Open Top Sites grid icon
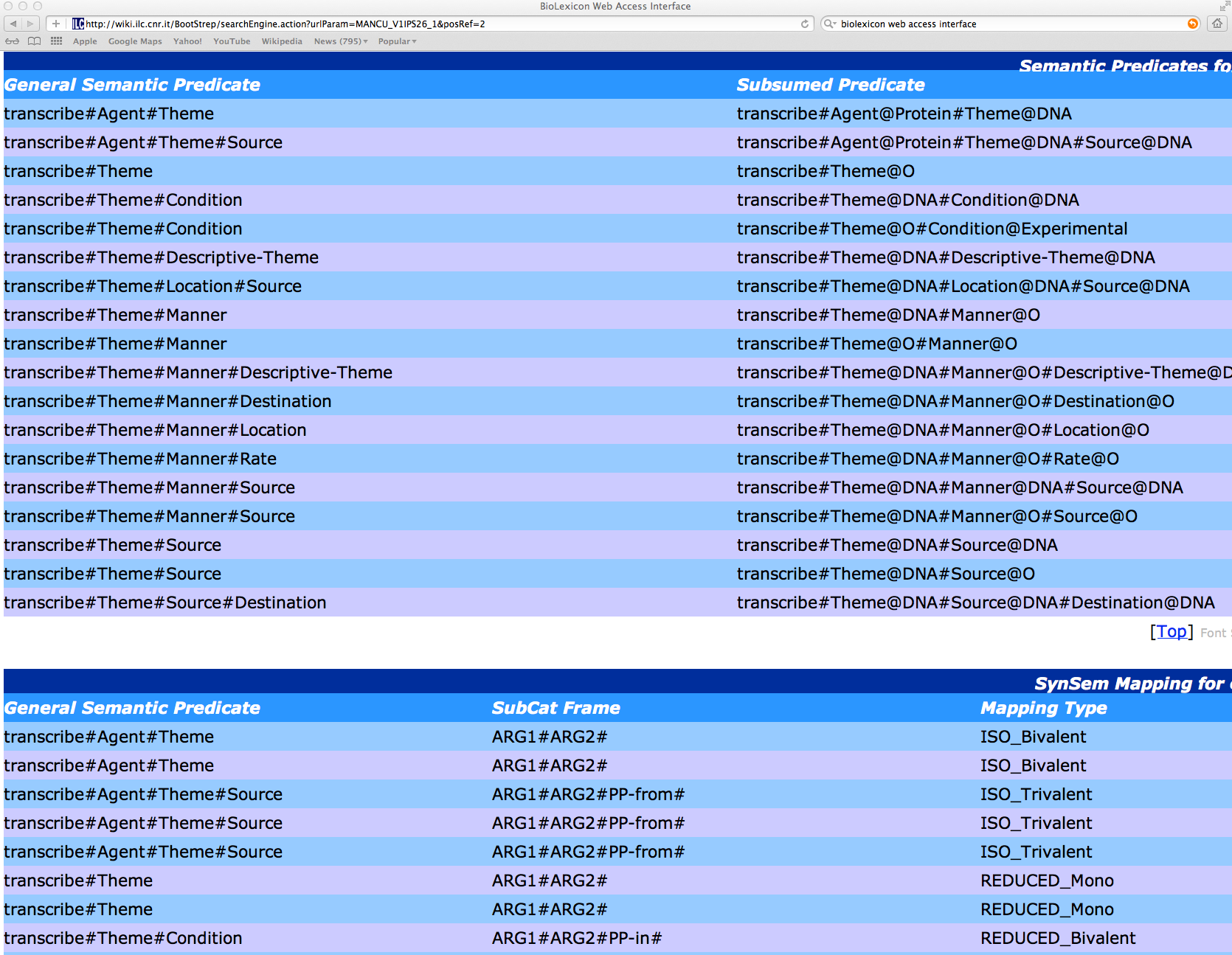 click(x=56, y=41)
